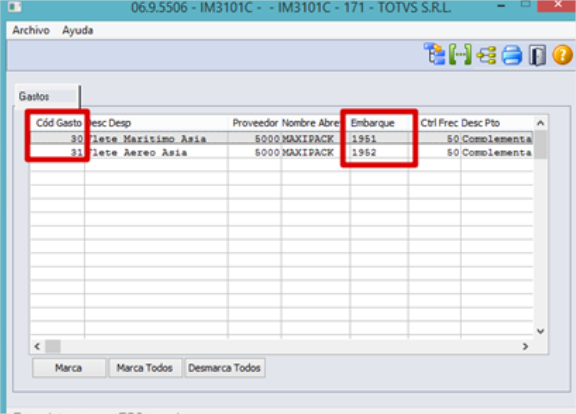Click the horizontal scrollbar thumb
This screenshot has width=576, height=414.
click(53, 346)
